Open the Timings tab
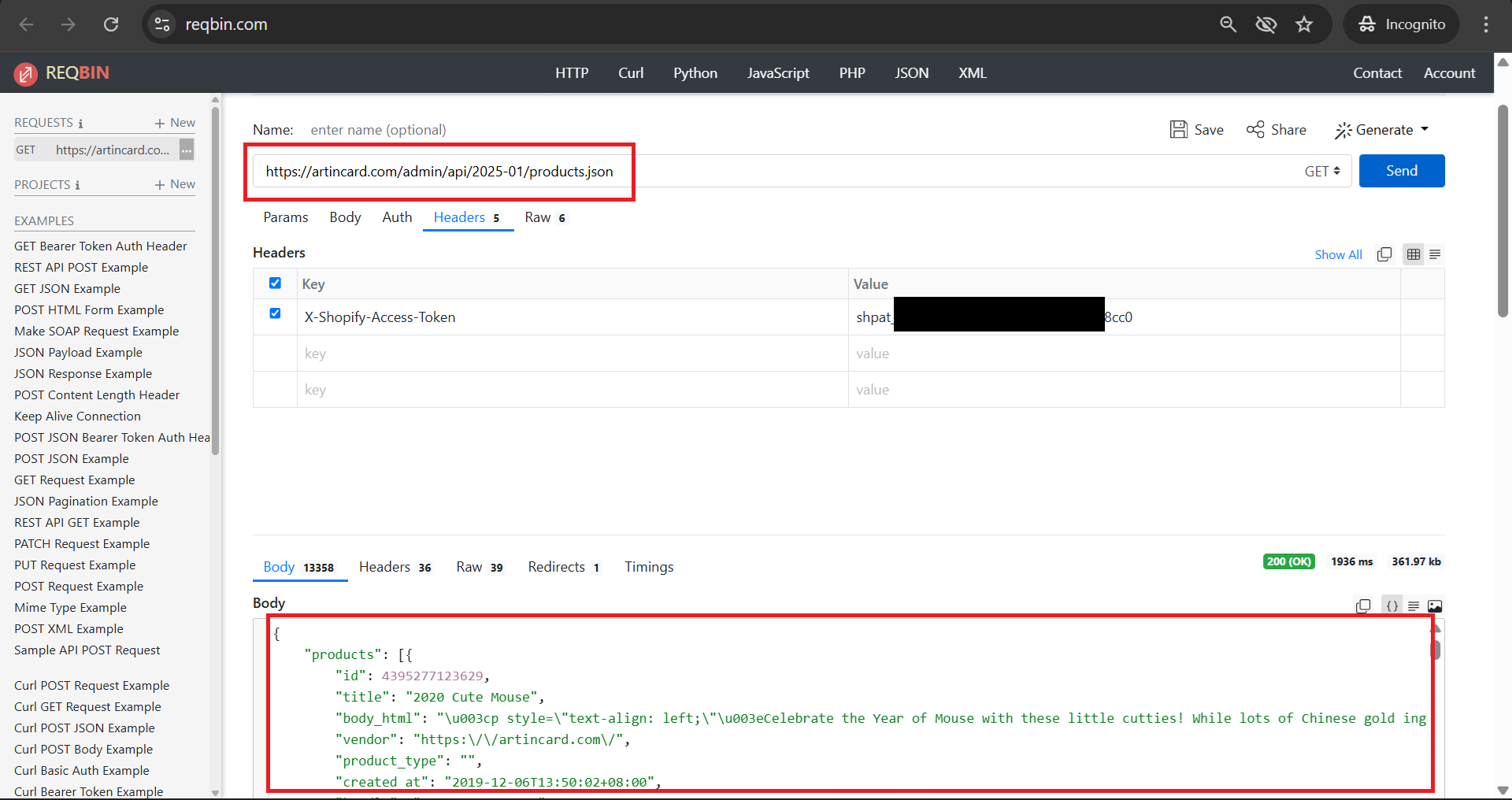Image resolution: width=1512 pixels, height=800 pixels. [649, 567]
